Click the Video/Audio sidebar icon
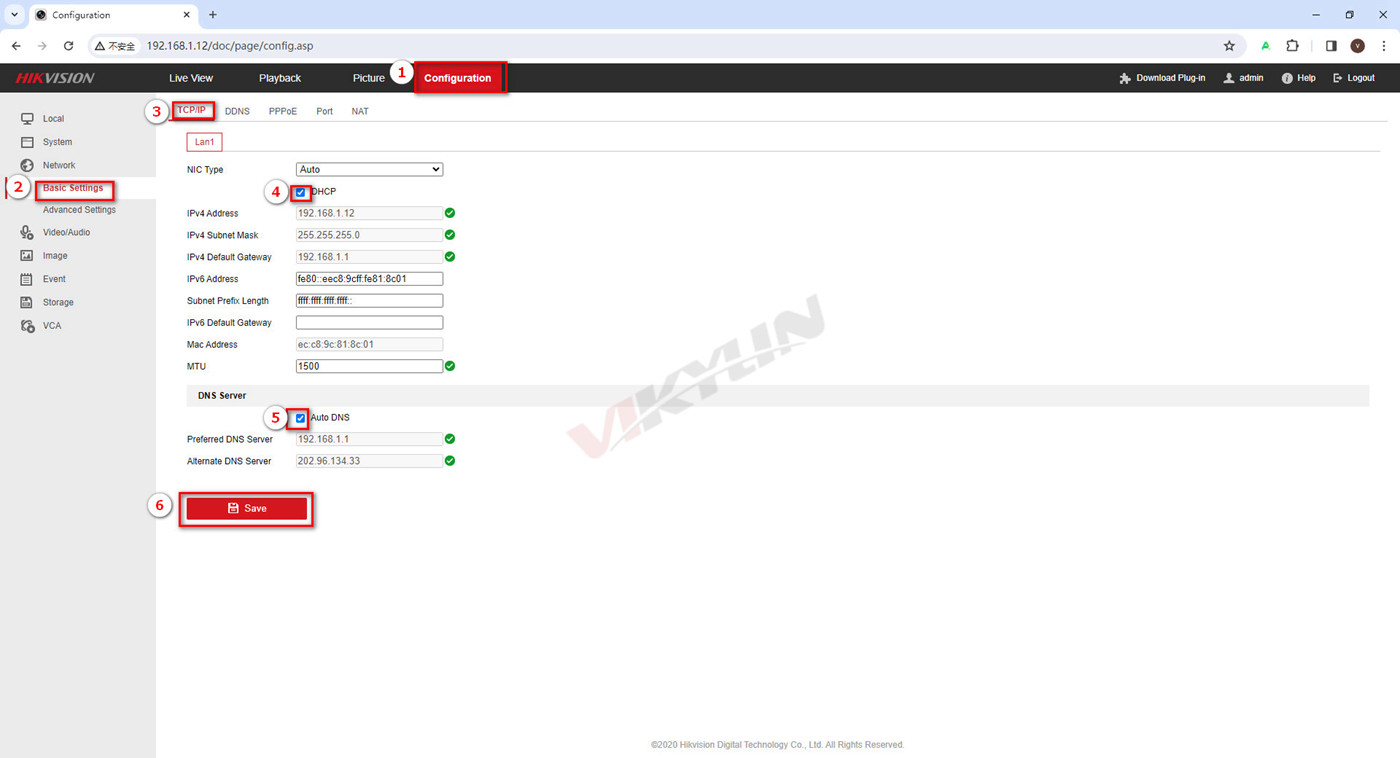The height and width of the screenshot is (758, 1400). (27, 232)
